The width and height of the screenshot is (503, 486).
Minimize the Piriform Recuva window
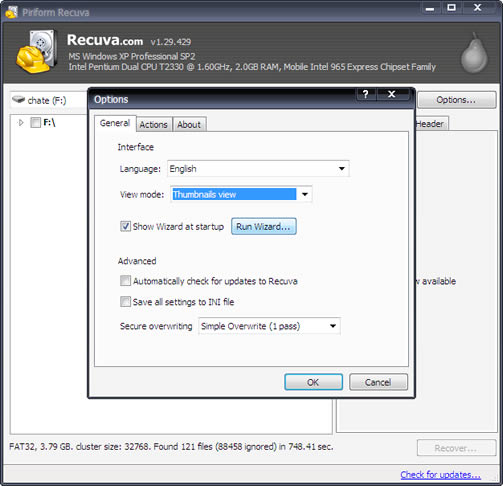(x=430, y=8)
